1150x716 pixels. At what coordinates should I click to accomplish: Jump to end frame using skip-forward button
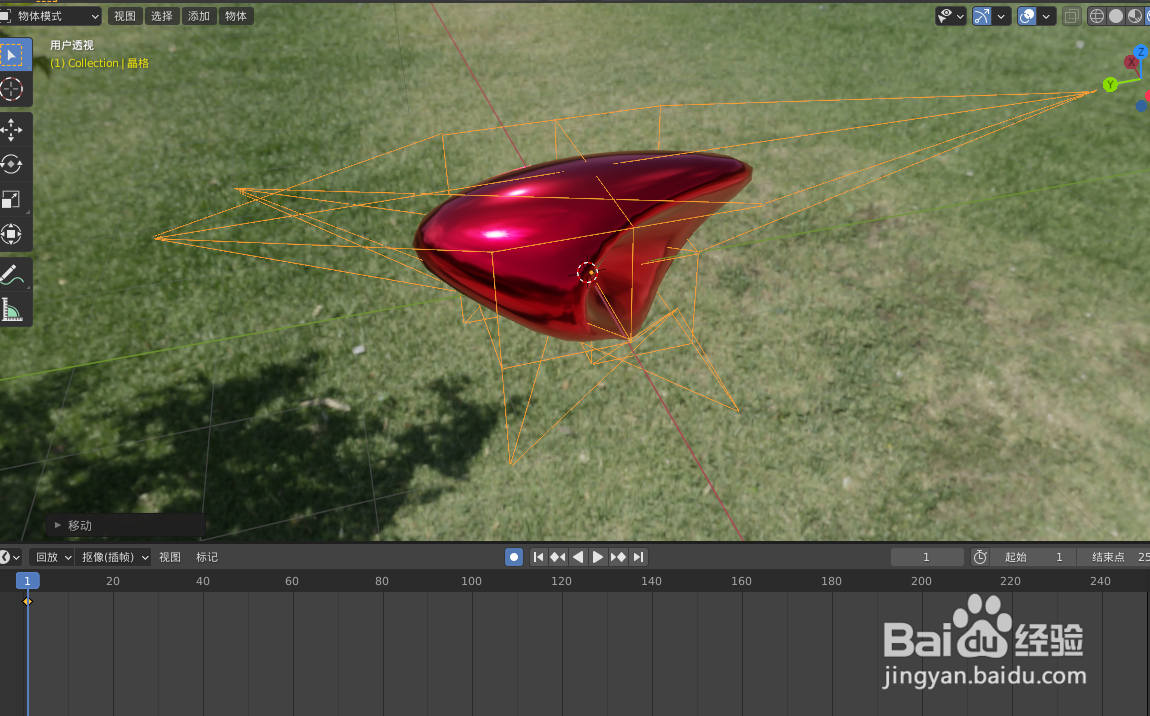(x=639, y=557)
